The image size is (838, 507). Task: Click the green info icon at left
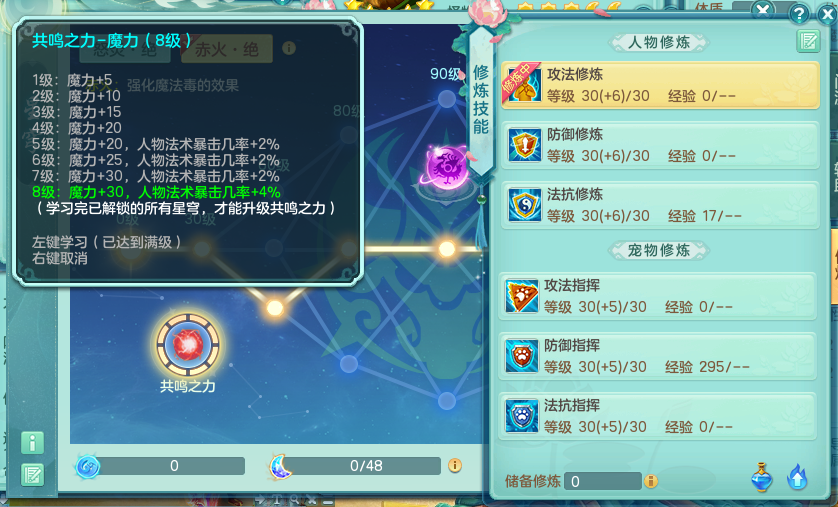32,443
